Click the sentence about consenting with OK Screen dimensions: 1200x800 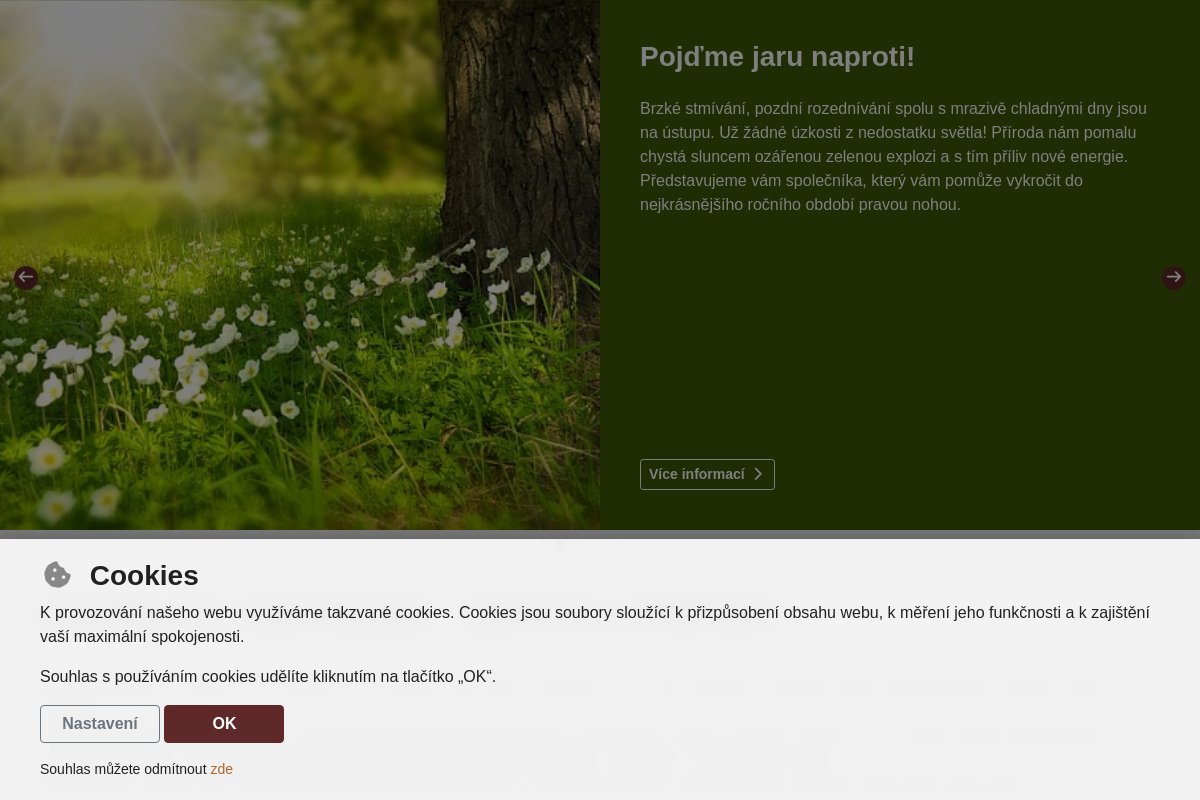tap(267, 677)
